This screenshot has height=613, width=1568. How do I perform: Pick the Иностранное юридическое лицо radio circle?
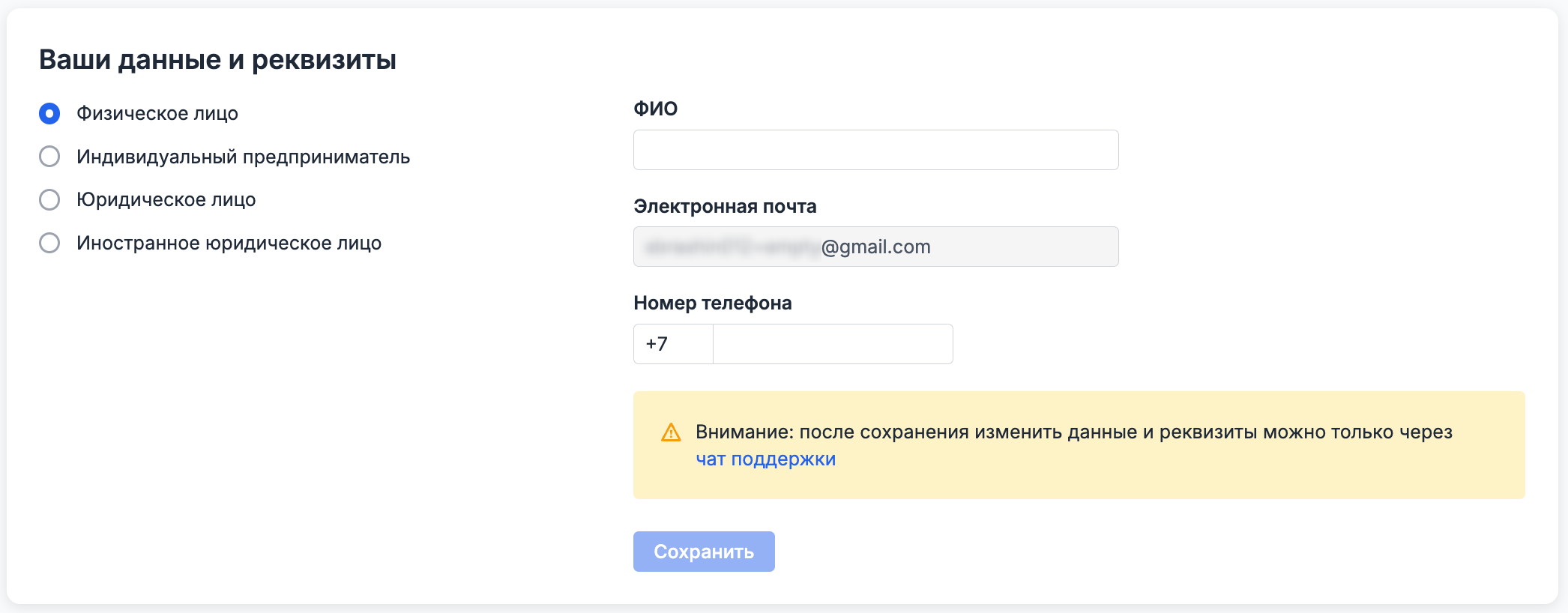(x=49, y=244)
